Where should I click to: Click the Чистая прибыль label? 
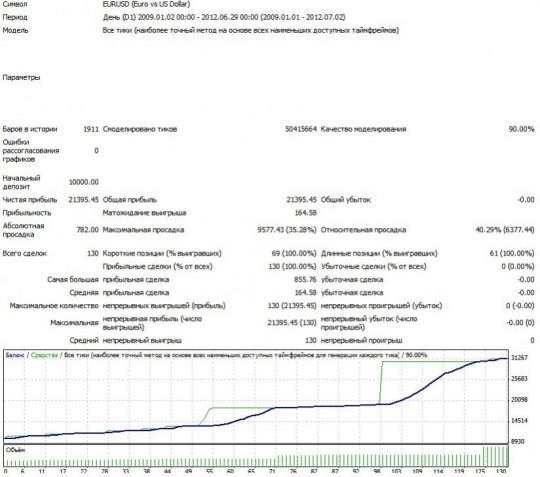tap(30, 200)
